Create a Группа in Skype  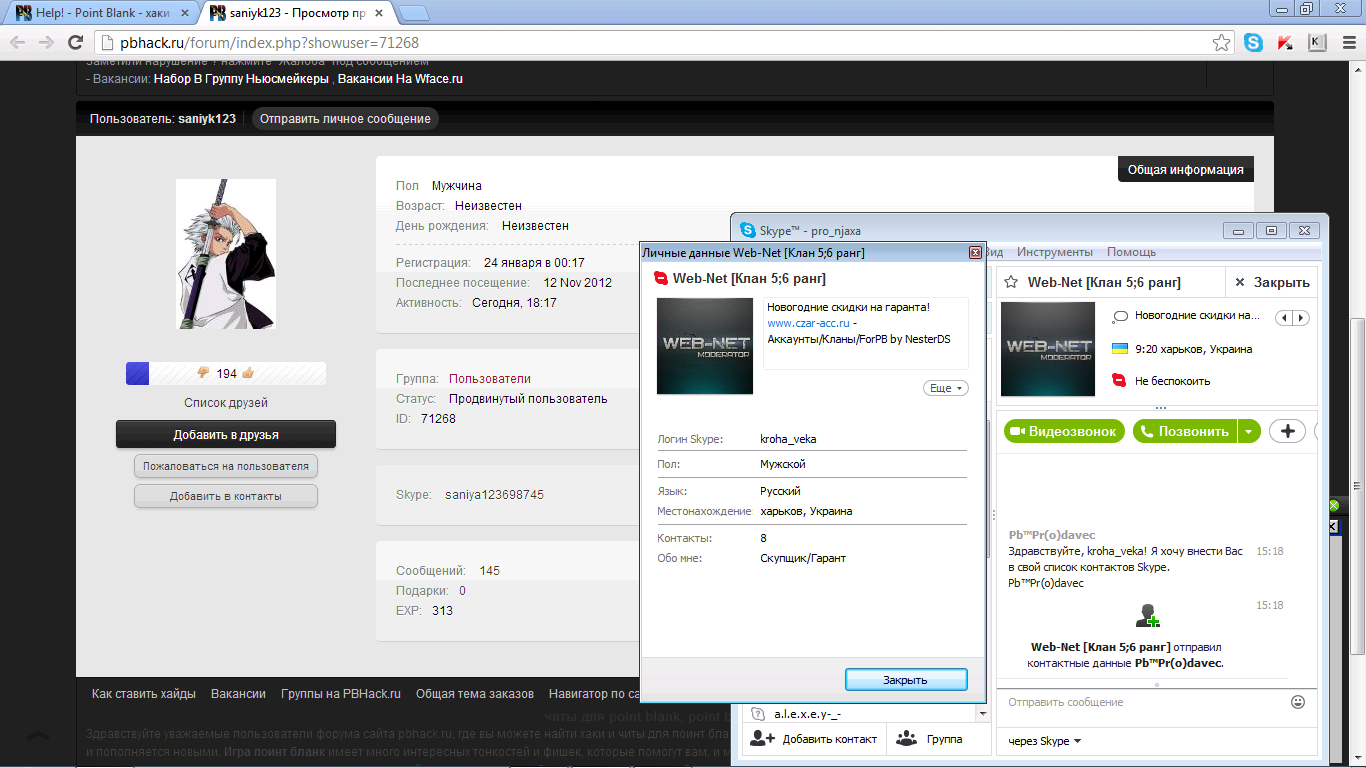pyautogui.click(x=929, y=739)
